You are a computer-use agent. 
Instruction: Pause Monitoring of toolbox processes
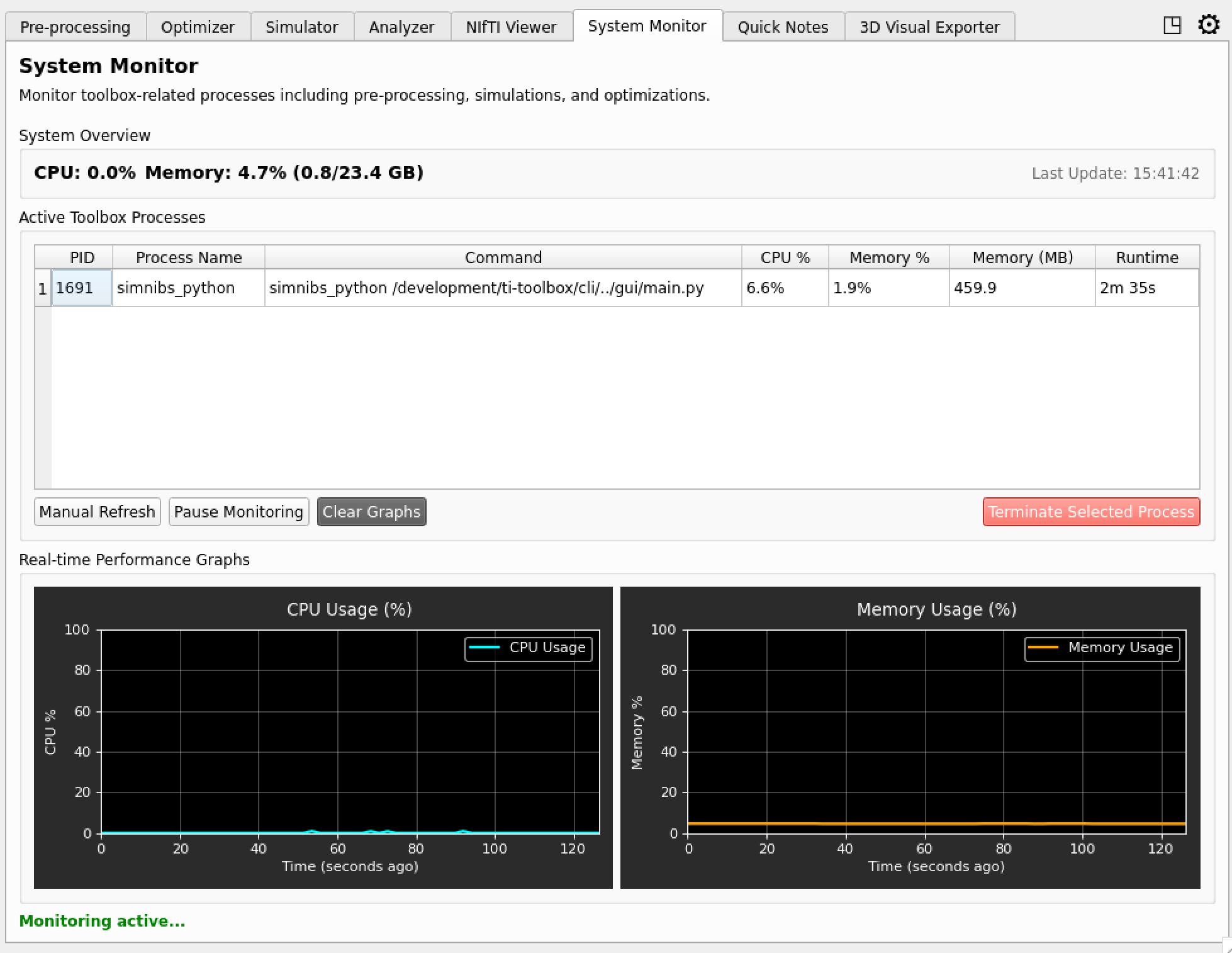click(x=238, y=511)
